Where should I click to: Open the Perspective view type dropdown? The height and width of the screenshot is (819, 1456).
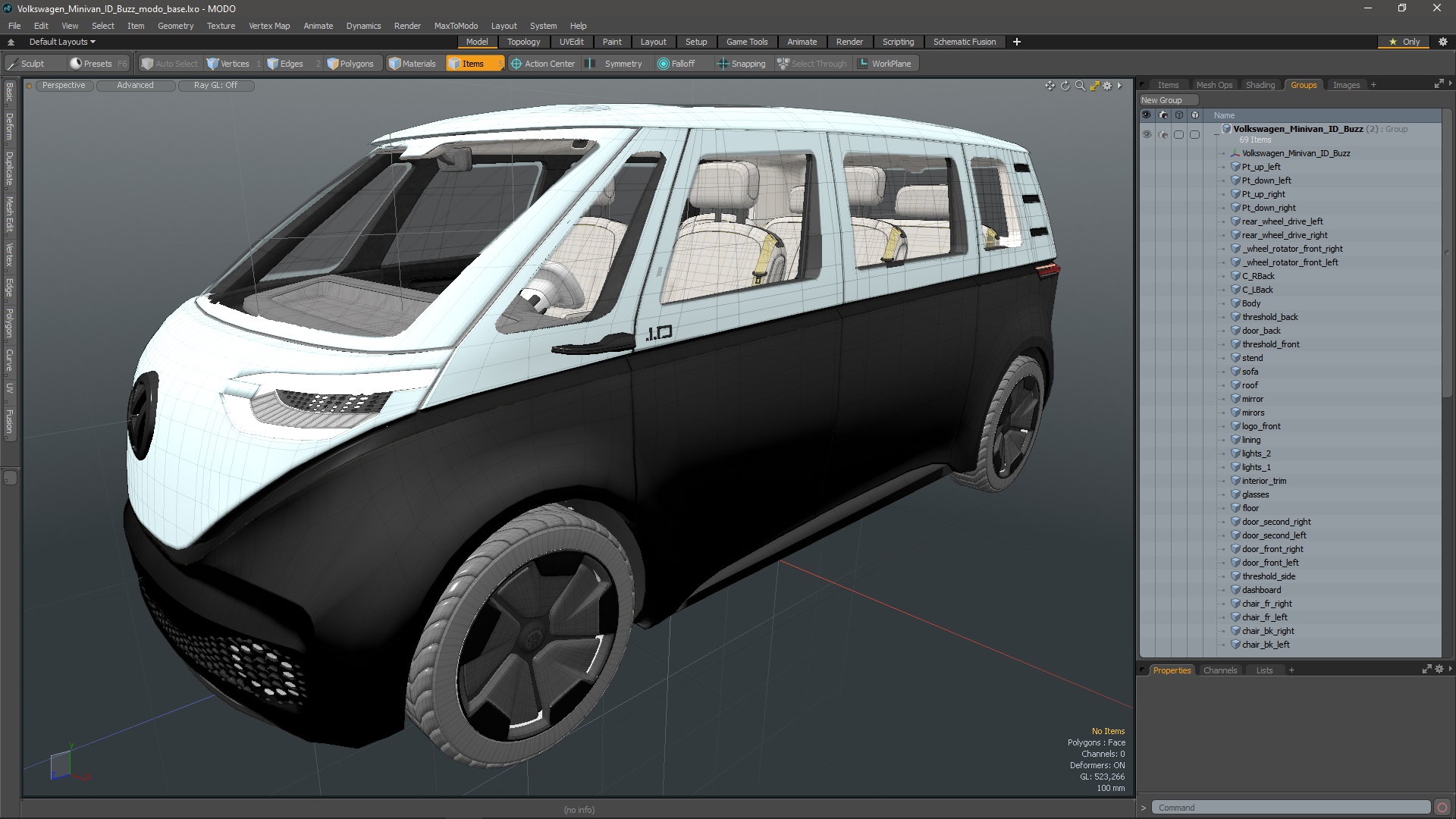64,85
